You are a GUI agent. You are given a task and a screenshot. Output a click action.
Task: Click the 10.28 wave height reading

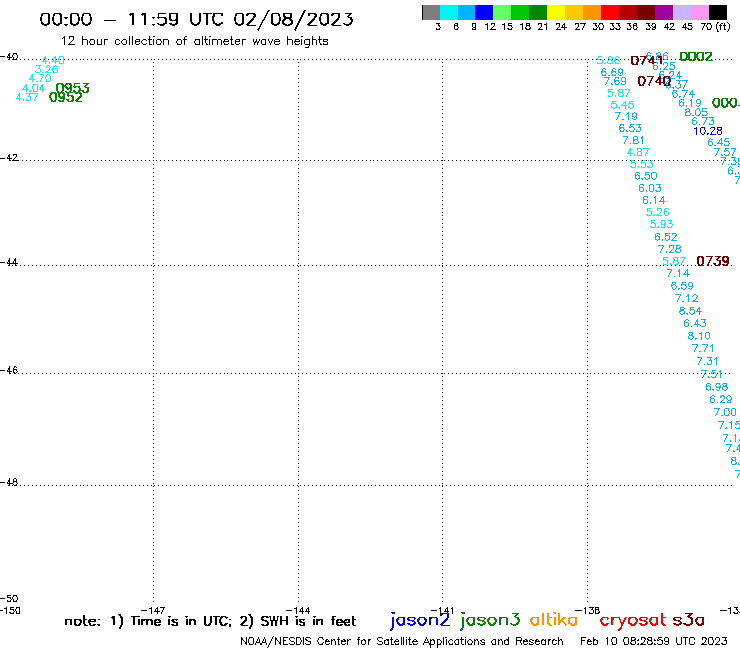tap(707, 131)
